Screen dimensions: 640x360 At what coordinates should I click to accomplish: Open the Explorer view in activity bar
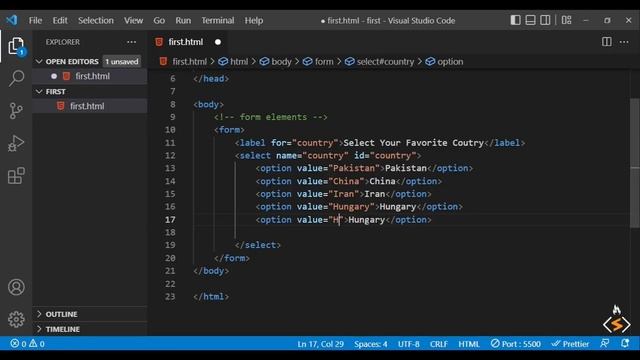click(16, 46)
